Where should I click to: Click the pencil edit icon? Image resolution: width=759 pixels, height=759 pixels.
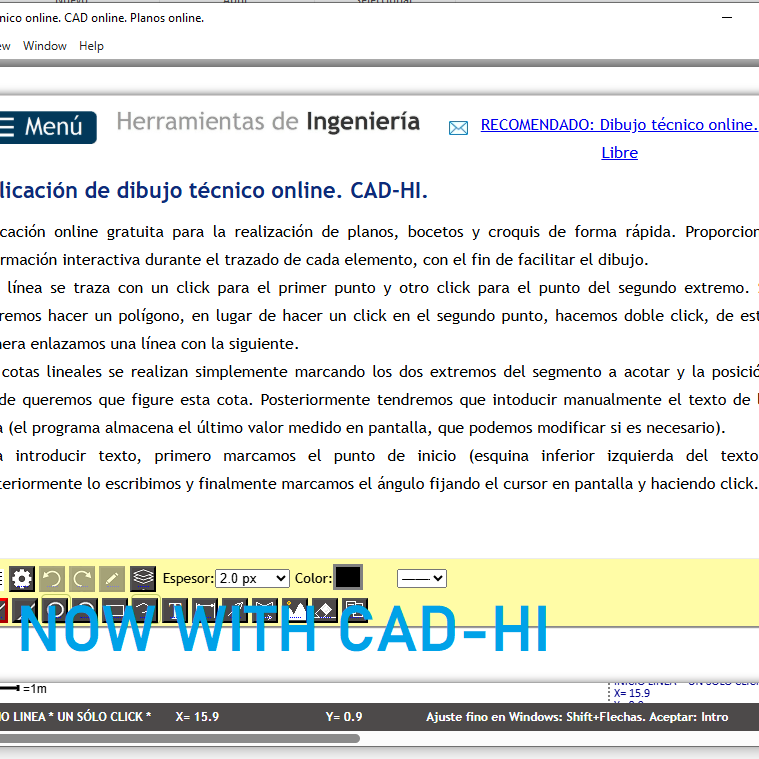tap(112, 578)
